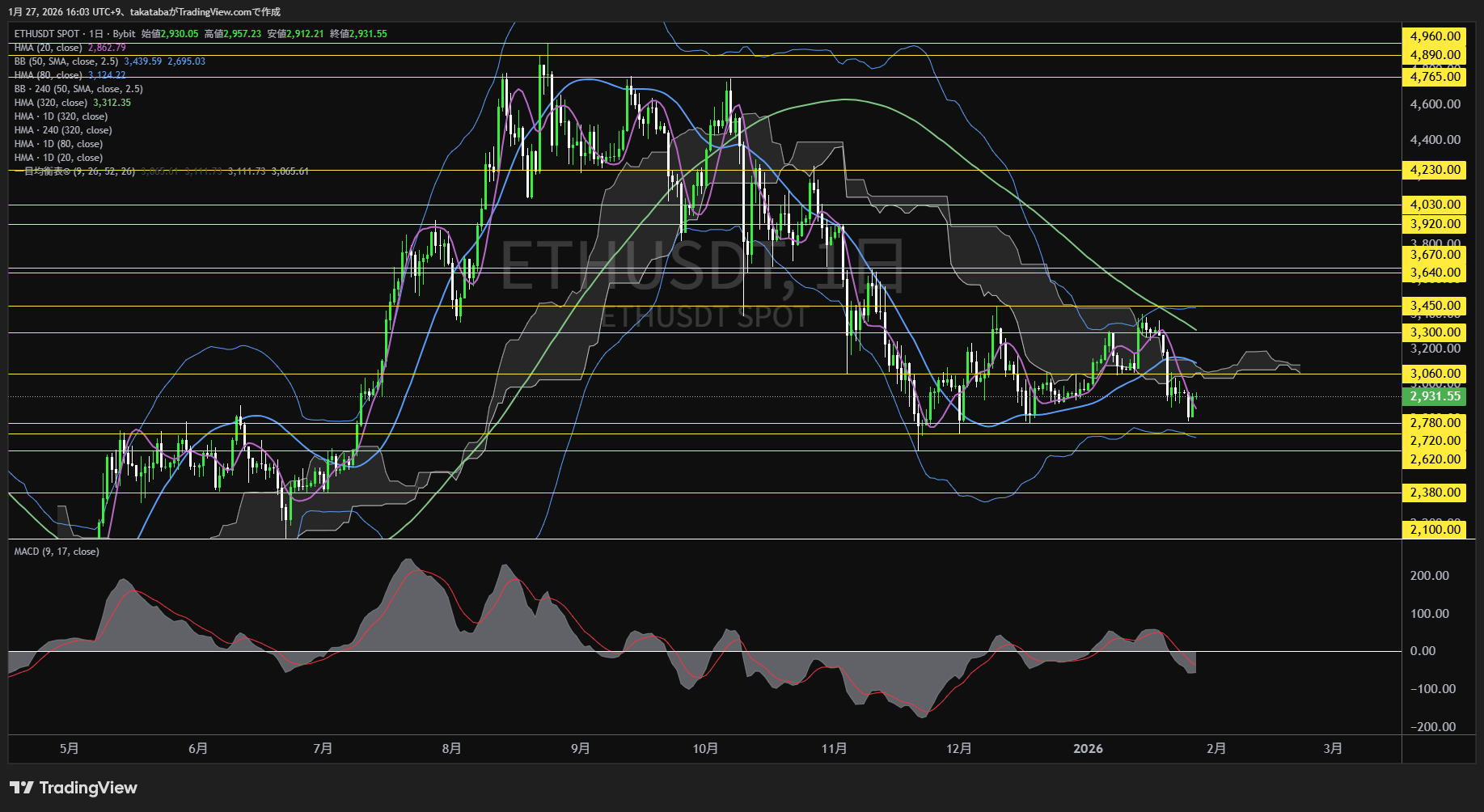Click the HMA (320, close) indicator label
This screenshot has height=812, width=1484.
point(51,103)
